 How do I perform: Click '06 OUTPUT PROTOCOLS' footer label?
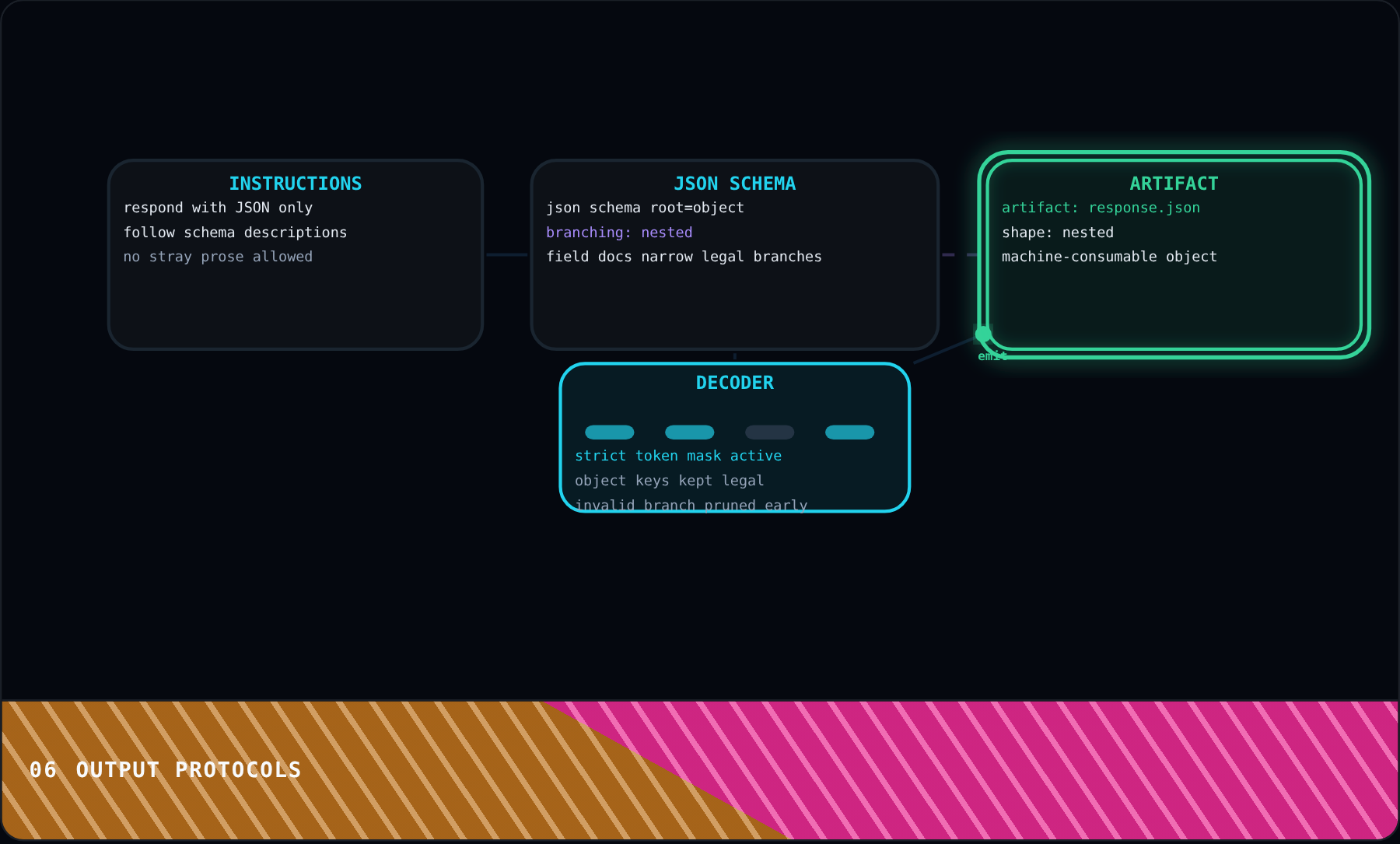(165, 770)
